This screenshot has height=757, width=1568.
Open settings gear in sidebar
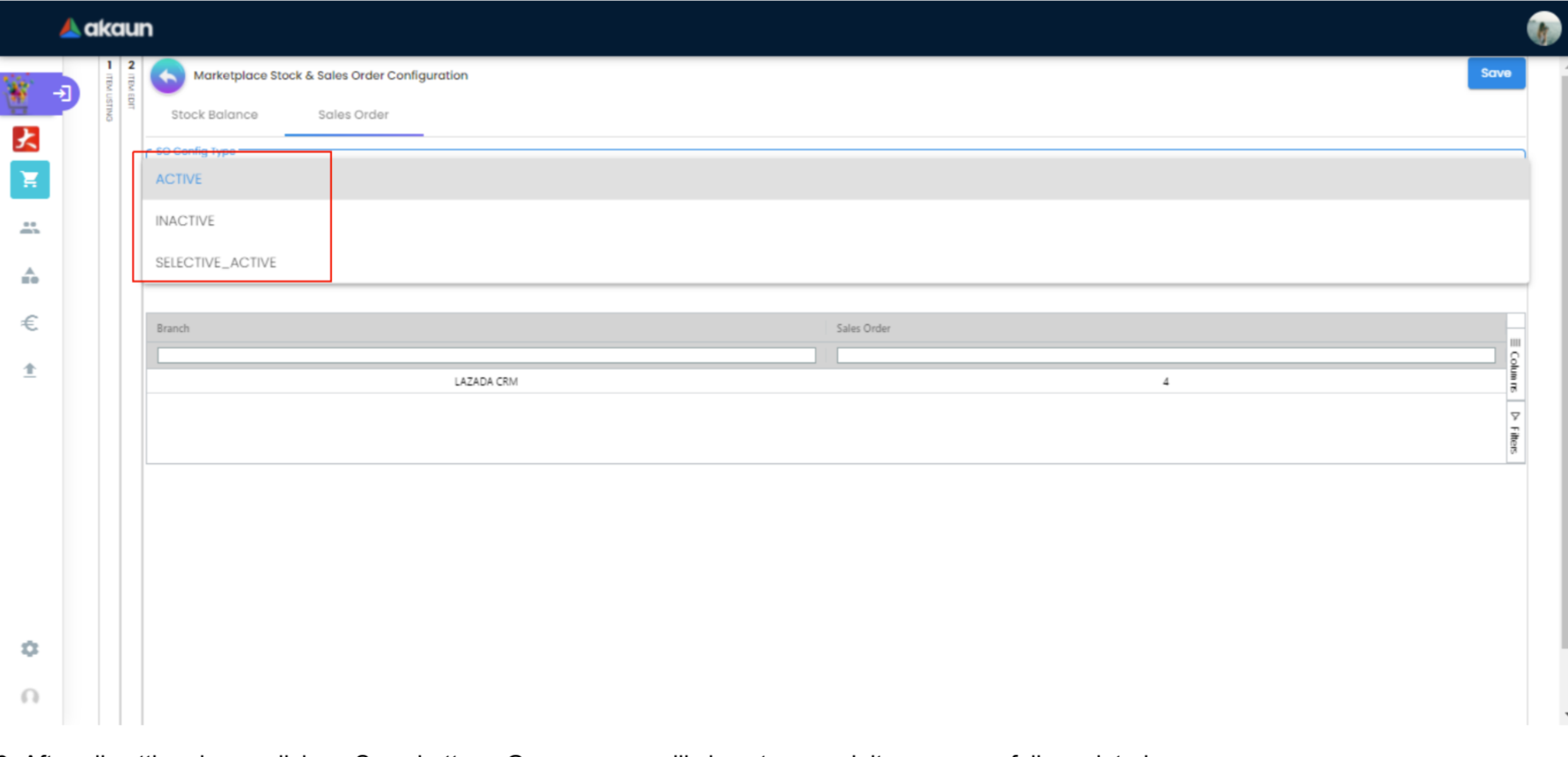coord(30,649)
